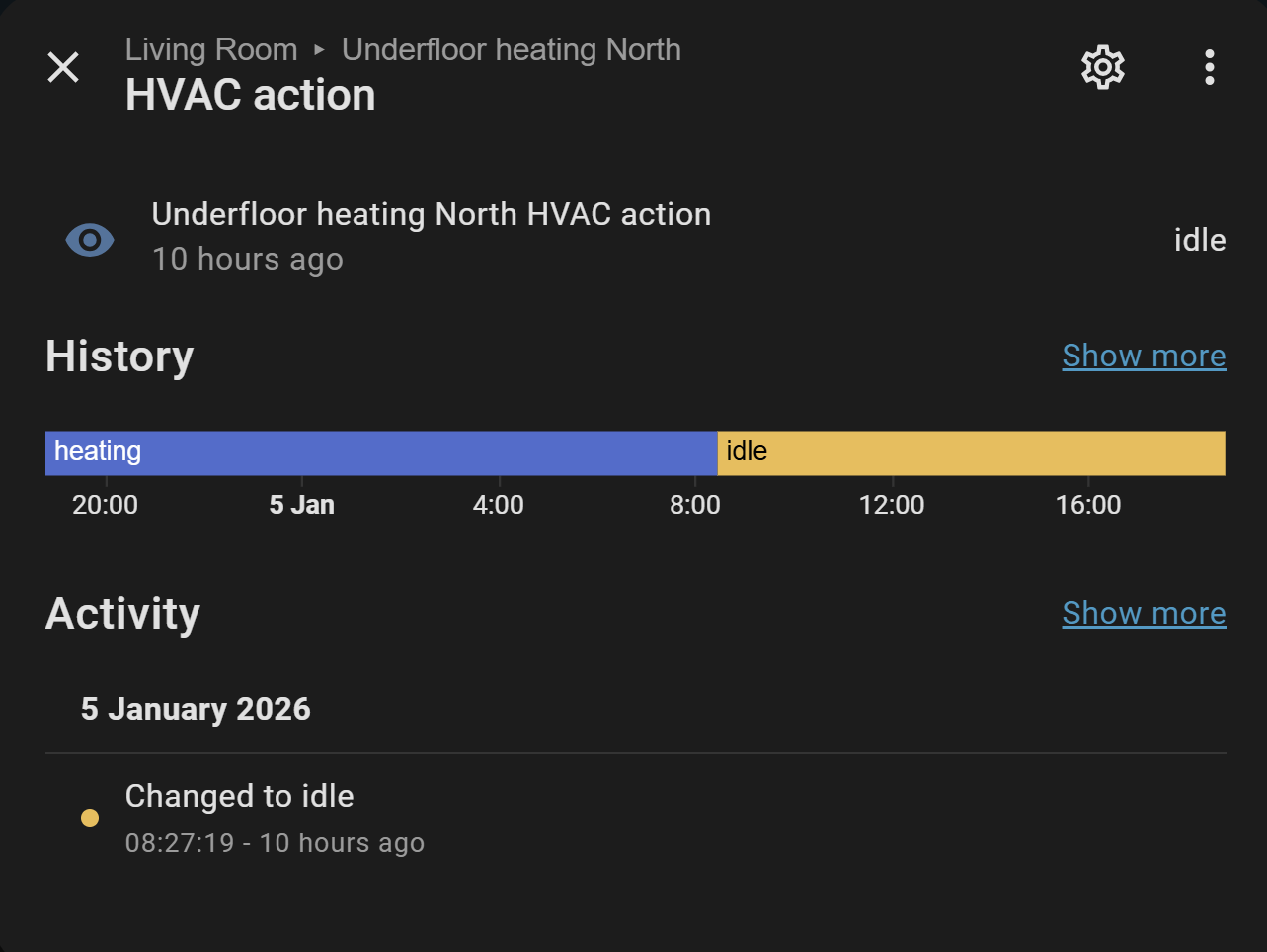The height and width of the screenshot is (952, 1267).
Task: Click the breadcrumb arrow separator
Action: pyautogui.click(x=319, y=50)
